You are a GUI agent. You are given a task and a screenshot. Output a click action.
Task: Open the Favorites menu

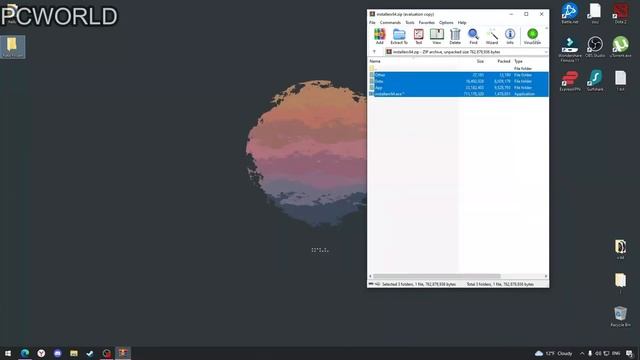(427, 22)
